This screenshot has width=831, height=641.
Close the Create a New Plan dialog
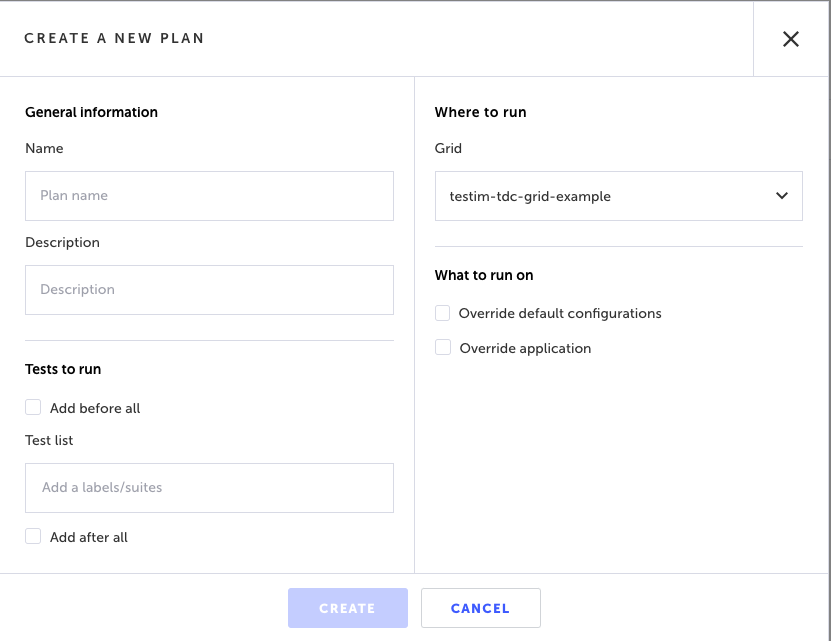[791, 39]
